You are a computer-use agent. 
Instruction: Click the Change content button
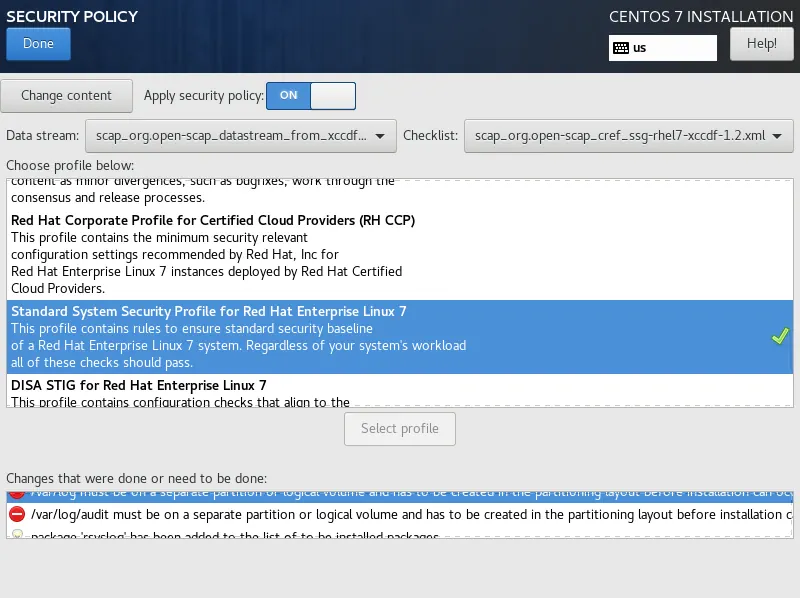(x=66, y=96)
